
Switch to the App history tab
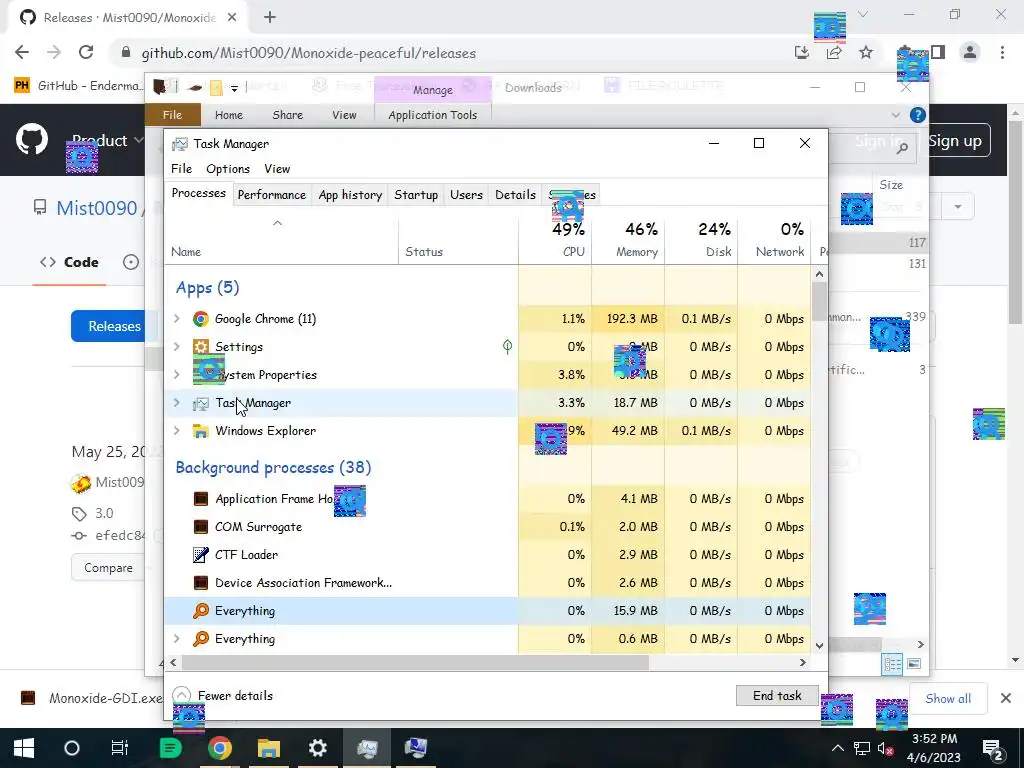pos(350,195)
